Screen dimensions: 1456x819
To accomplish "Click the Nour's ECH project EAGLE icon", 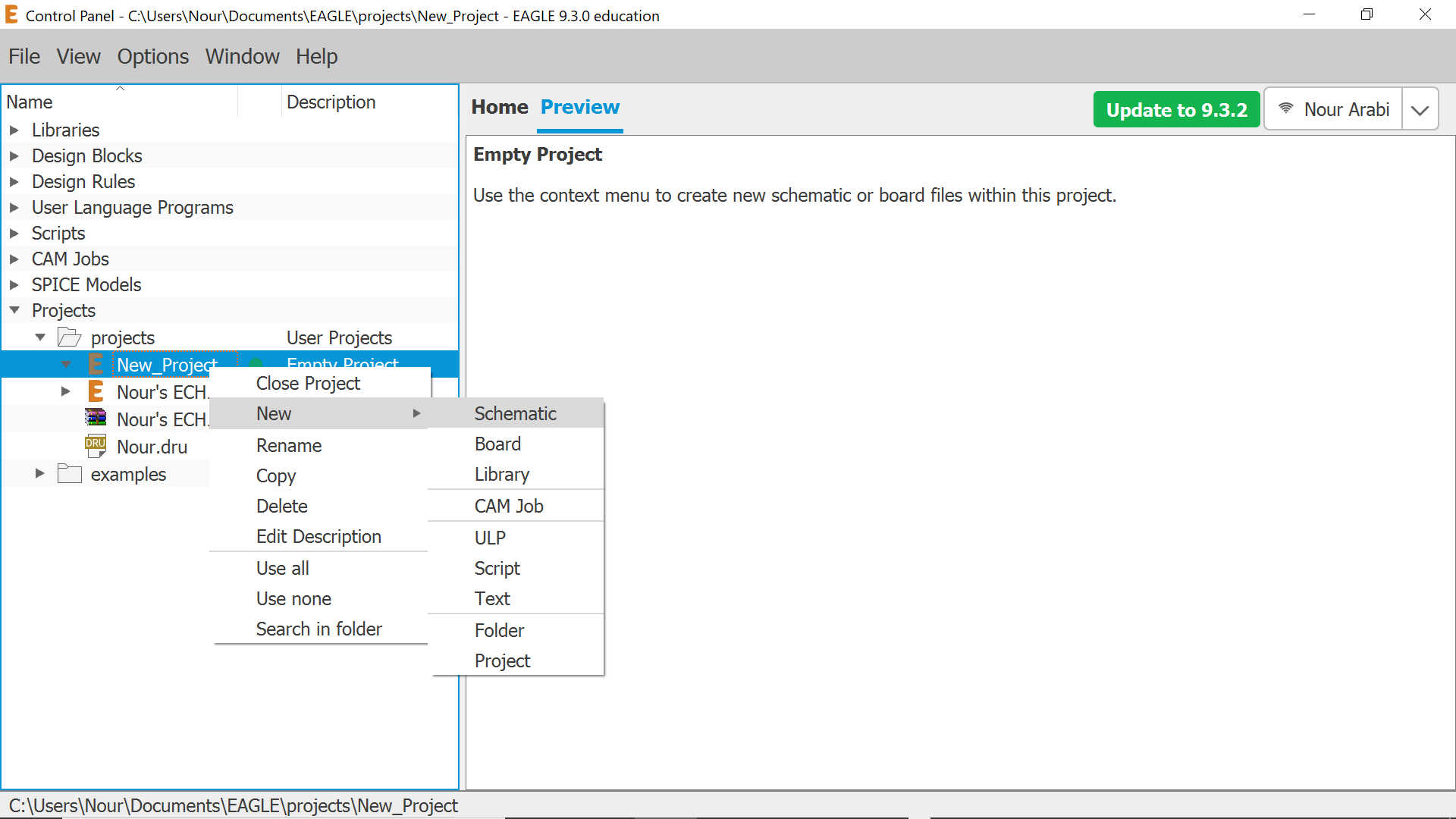I will [96, 392].
